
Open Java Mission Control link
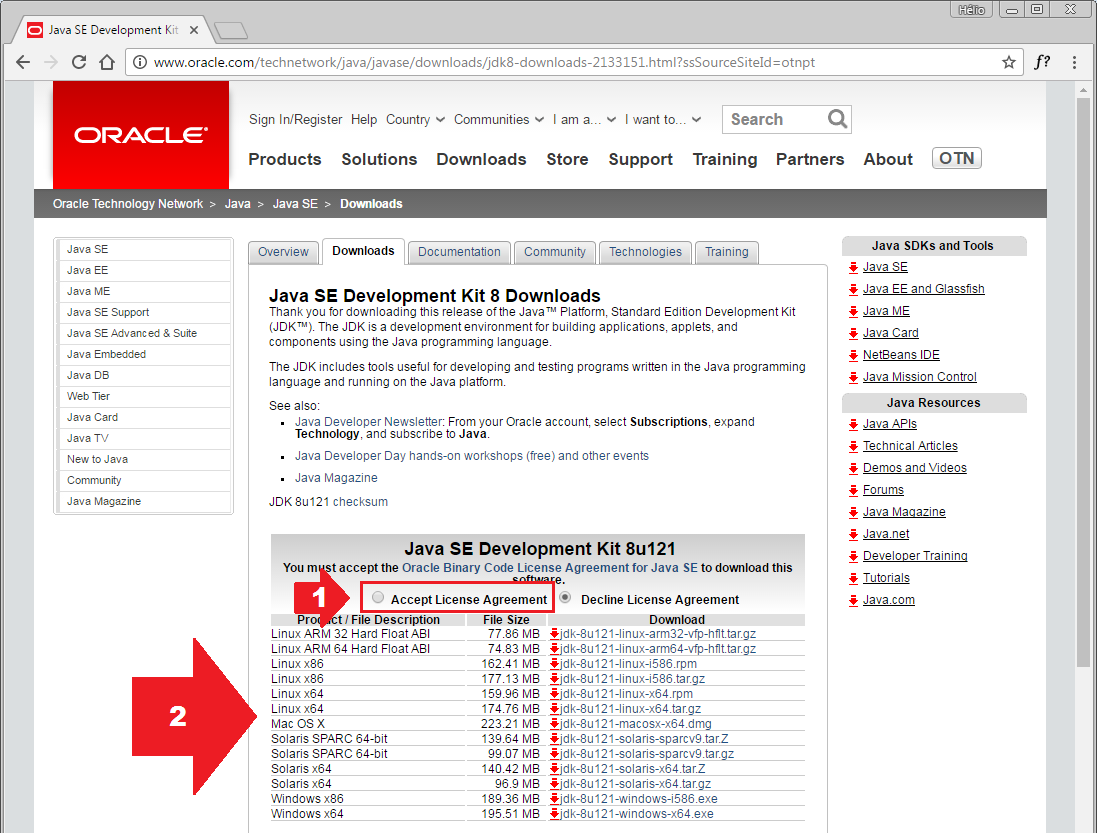919,377
